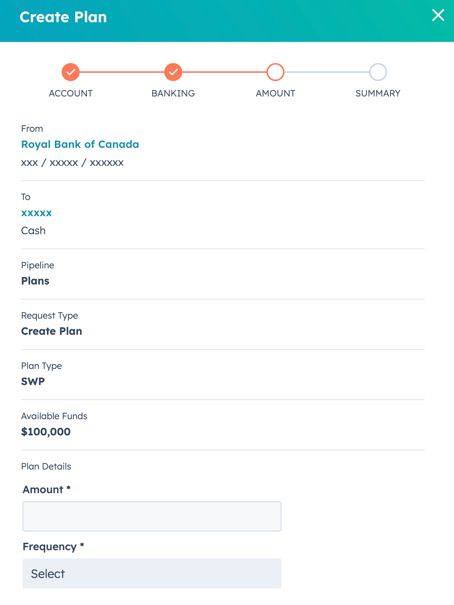
Task: Open the Royal Bank of Canada link
Action: point(80,144)
